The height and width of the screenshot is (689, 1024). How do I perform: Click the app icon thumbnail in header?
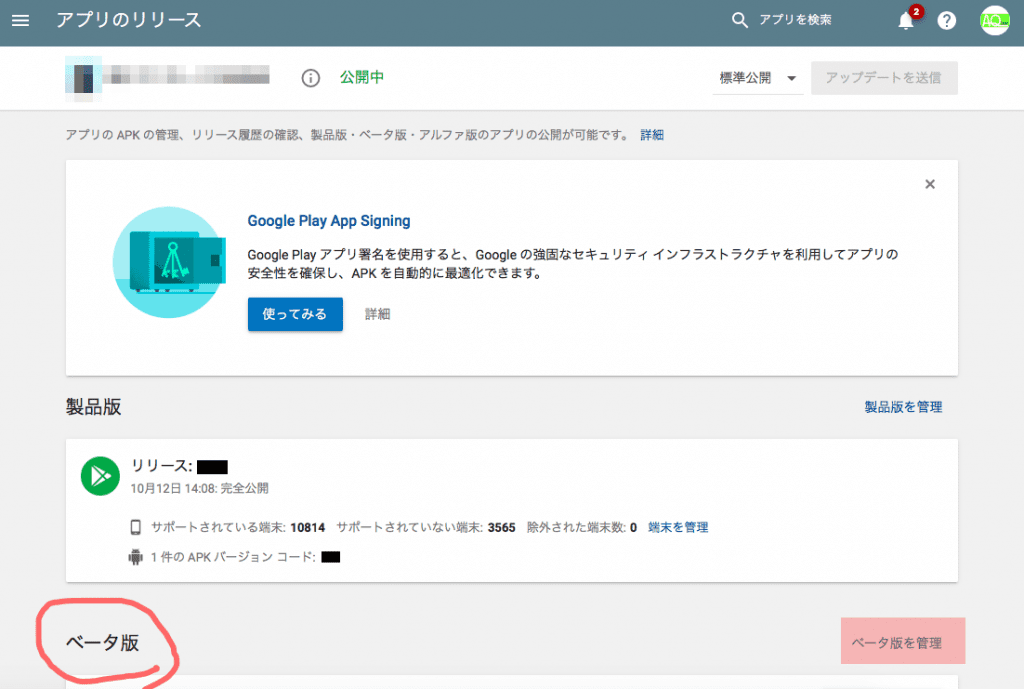coord(84,78)
